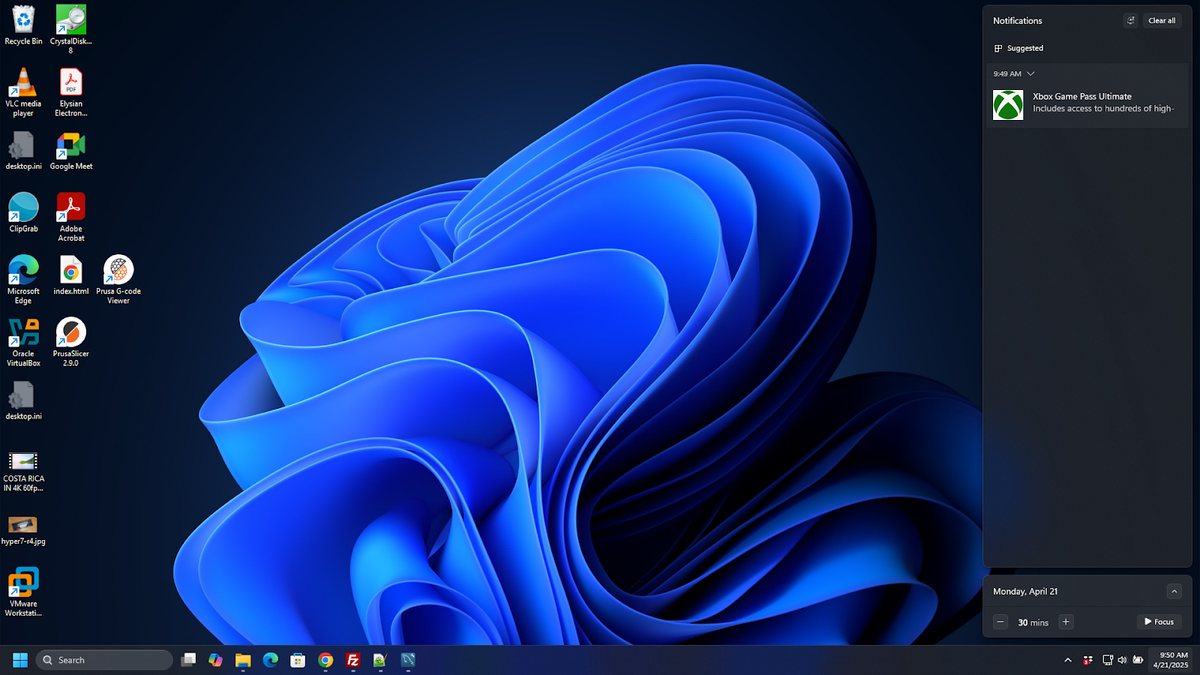1200x675 pixels.
Task: Collapse the calendar chevron beside Monday, April 21
Action: 1174,591
